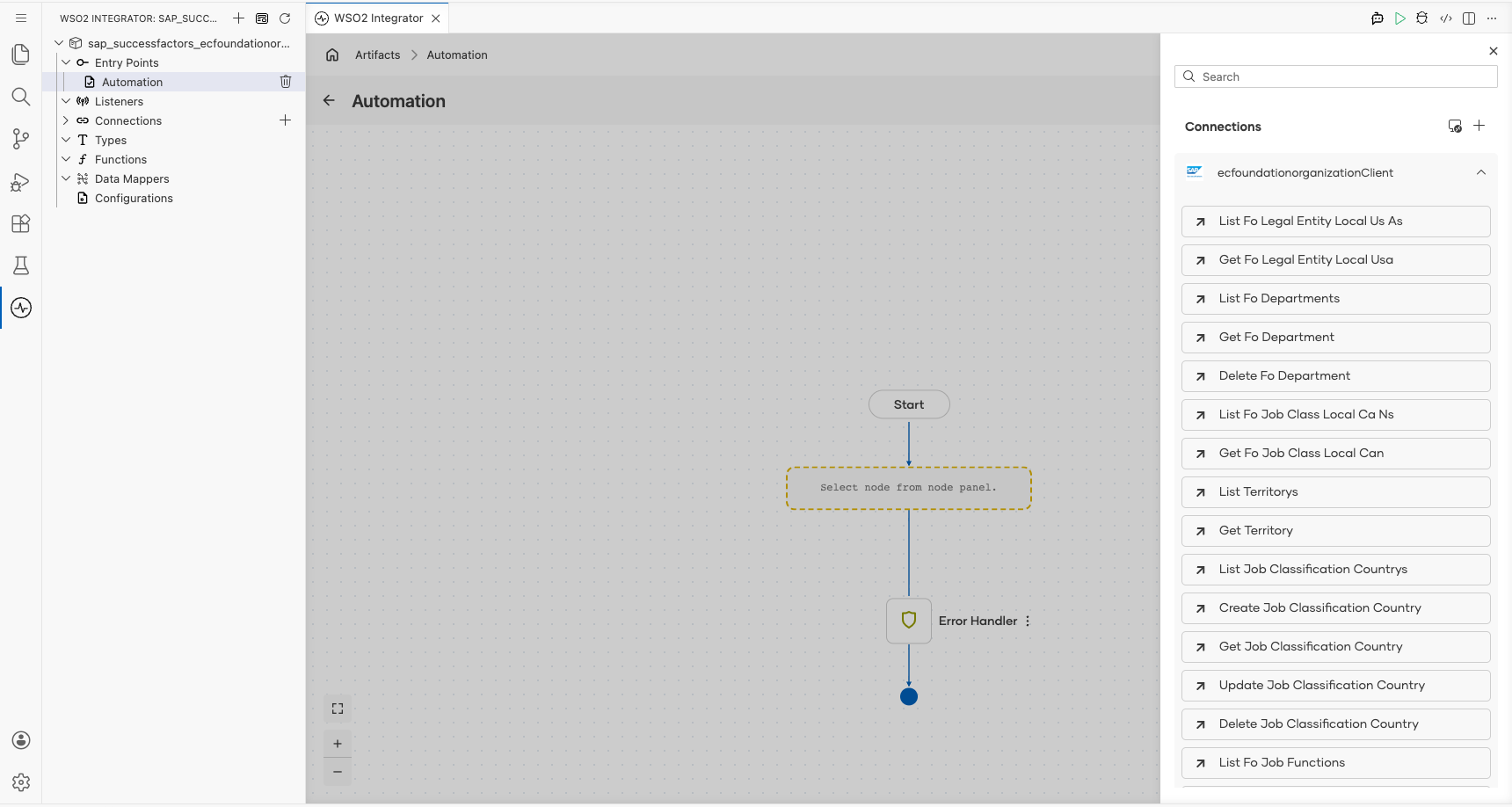Screen dimensions: 1512x807
Task: Open the Search view in activity bar
Action: click(x=21, y=97)
